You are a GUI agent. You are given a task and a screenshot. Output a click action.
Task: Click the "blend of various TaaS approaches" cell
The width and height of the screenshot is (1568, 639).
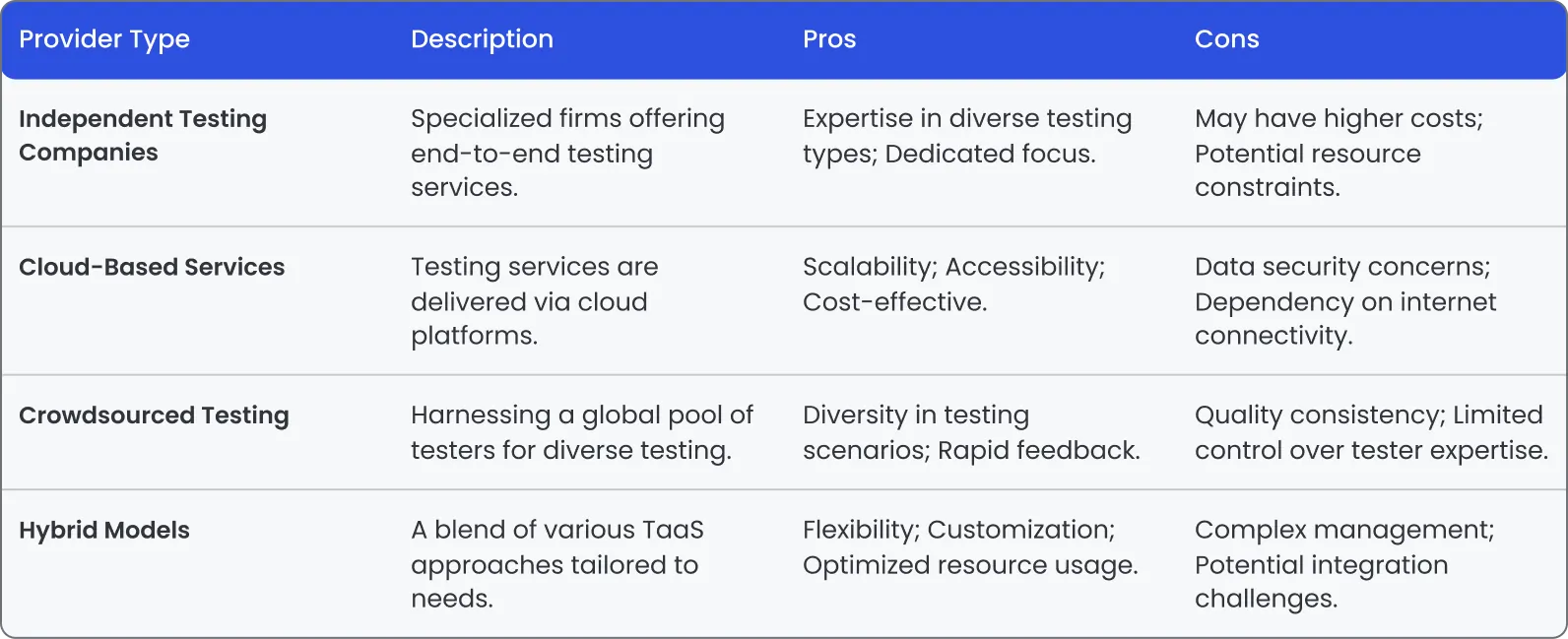557,564
